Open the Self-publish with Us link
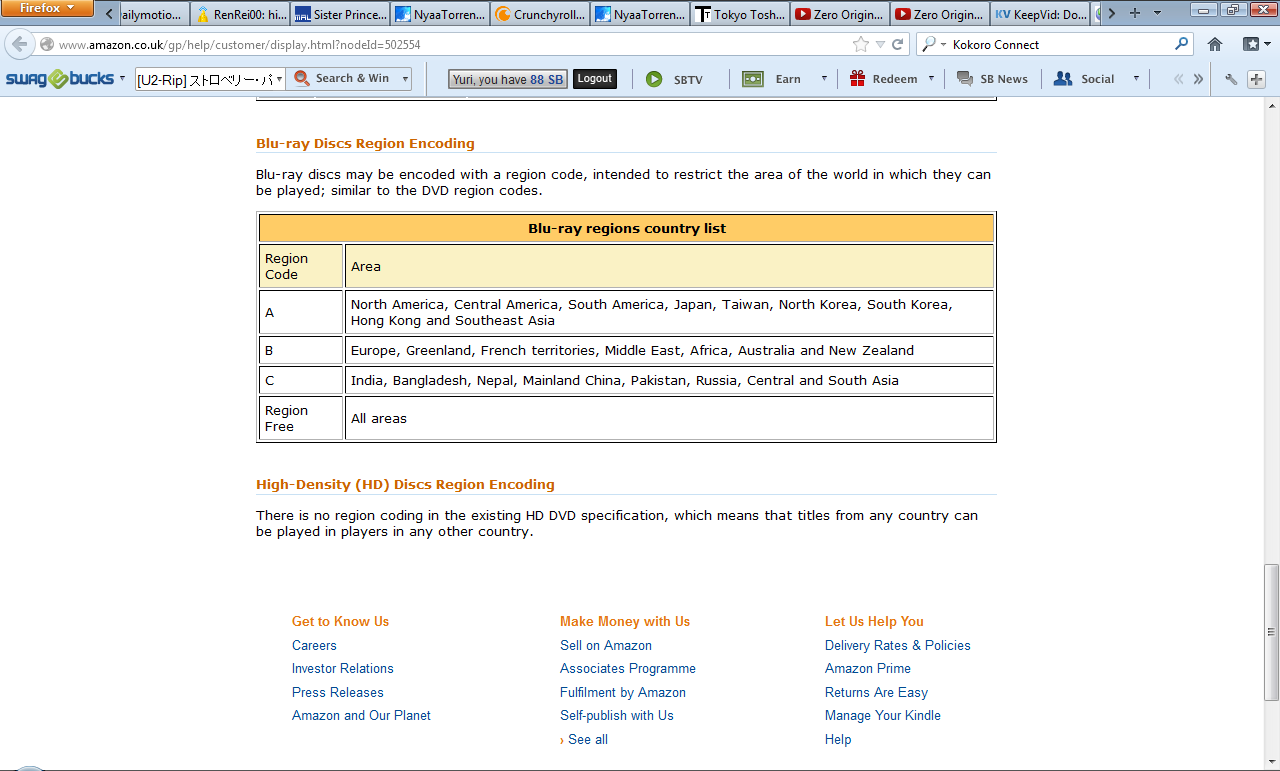 617,715
